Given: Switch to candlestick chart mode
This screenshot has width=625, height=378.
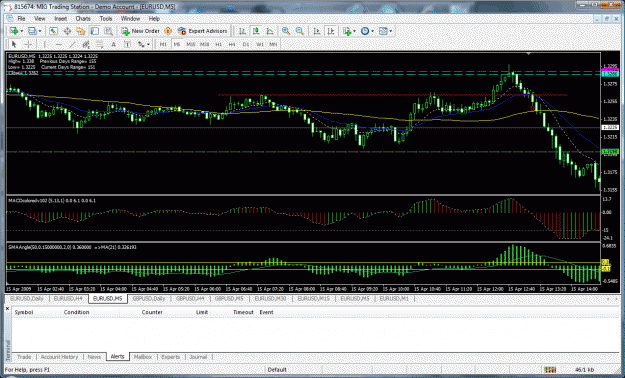Looking at the screenshot, I should (x=256, y=31).
